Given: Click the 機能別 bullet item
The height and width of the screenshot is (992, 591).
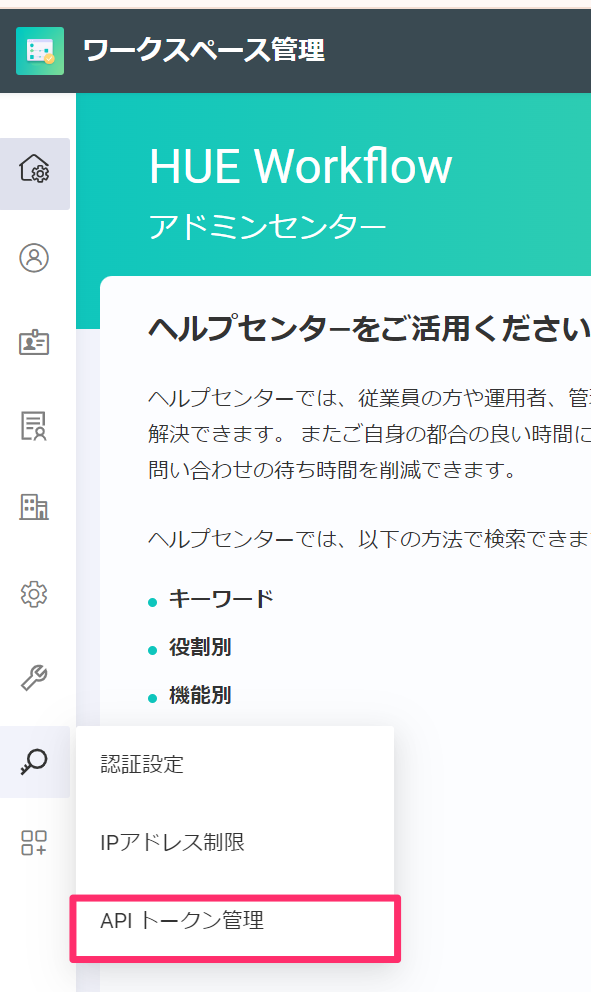Looking at the screenshot, I should click(x=200, y=695).
